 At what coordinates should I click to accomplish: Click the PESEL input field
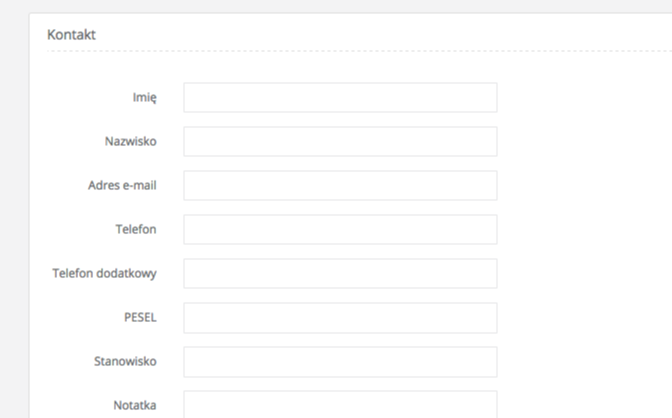click(x=340, y=318)
